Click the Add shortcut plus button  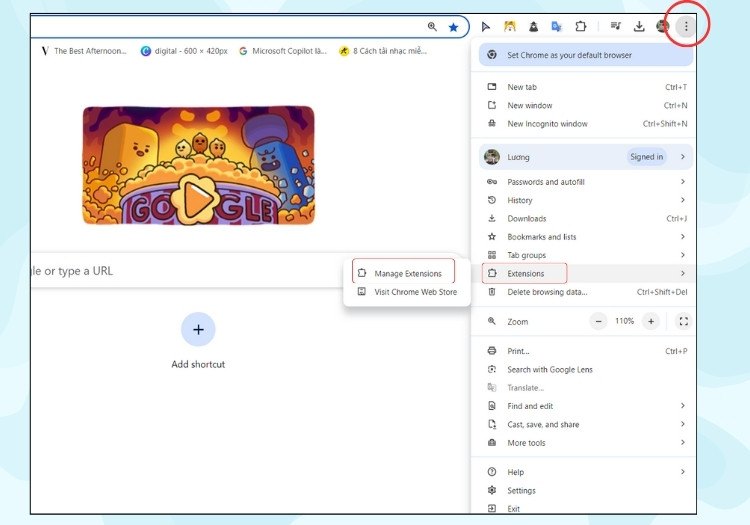click(x=198, y=329)
